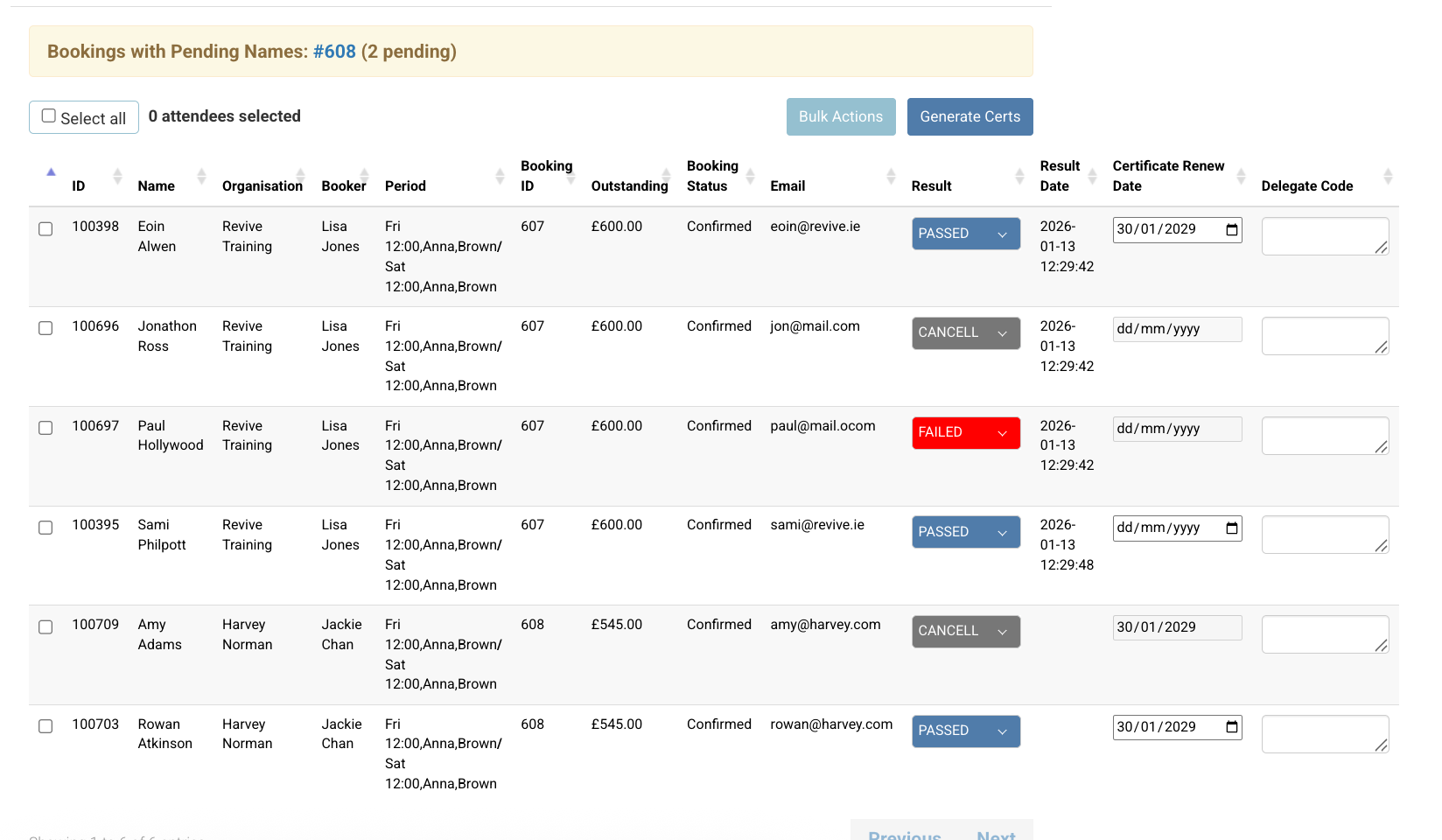This screenshot has height=840, width=1442.
Task: Click the Generate Certs button
Action: point(969,116)
